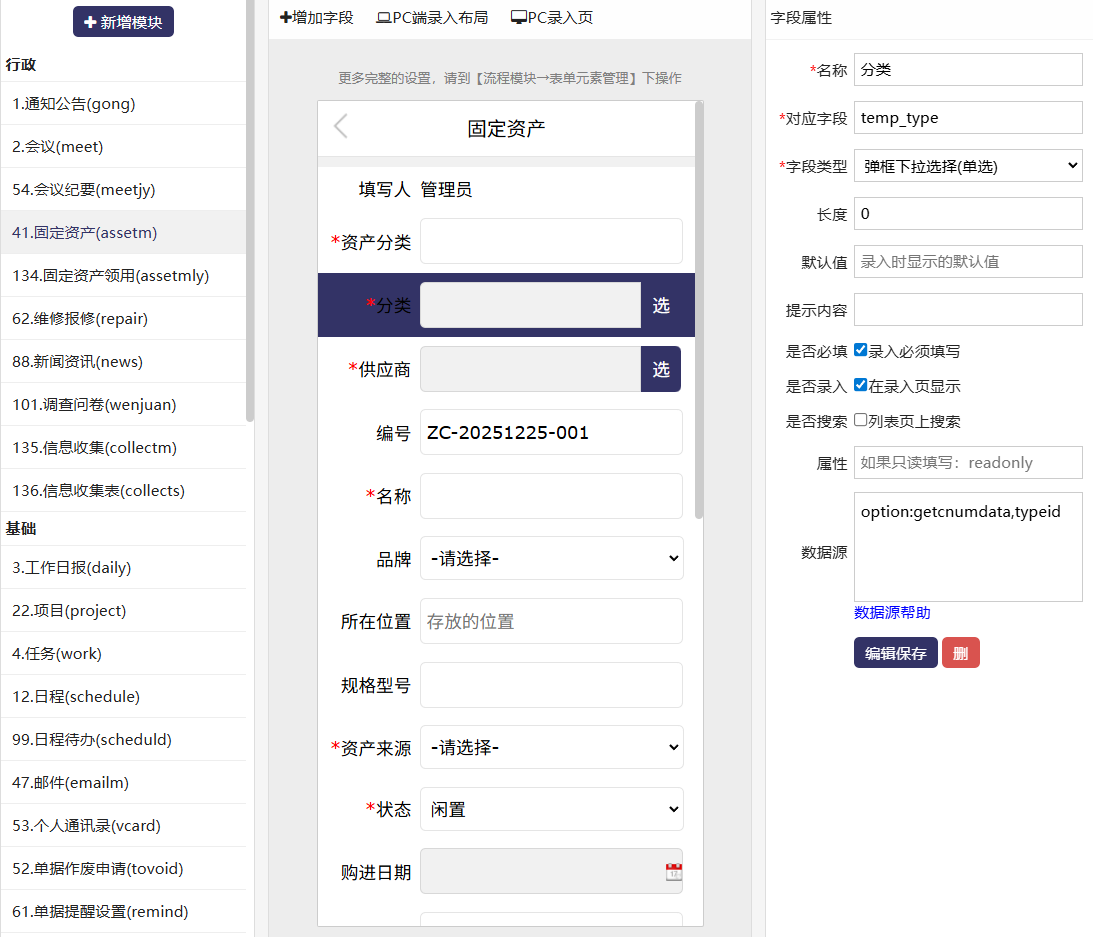
Task: Toggle 录入必须填写 checkbox
Action: click(x=861, y=350)
